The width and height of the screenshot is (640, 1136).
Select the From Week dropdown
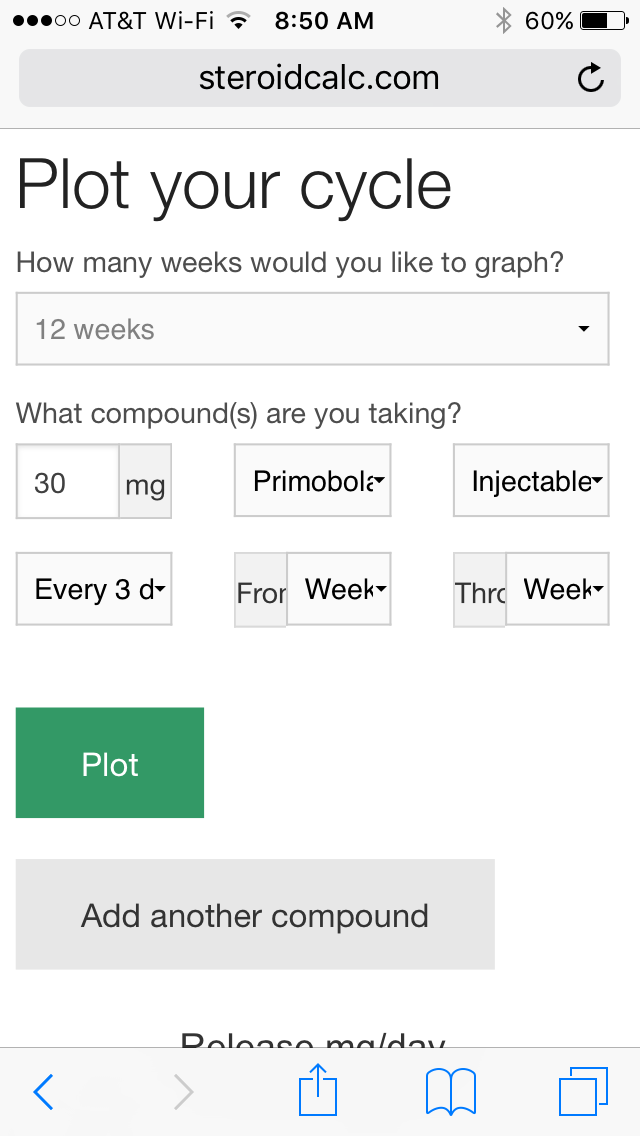338,589
